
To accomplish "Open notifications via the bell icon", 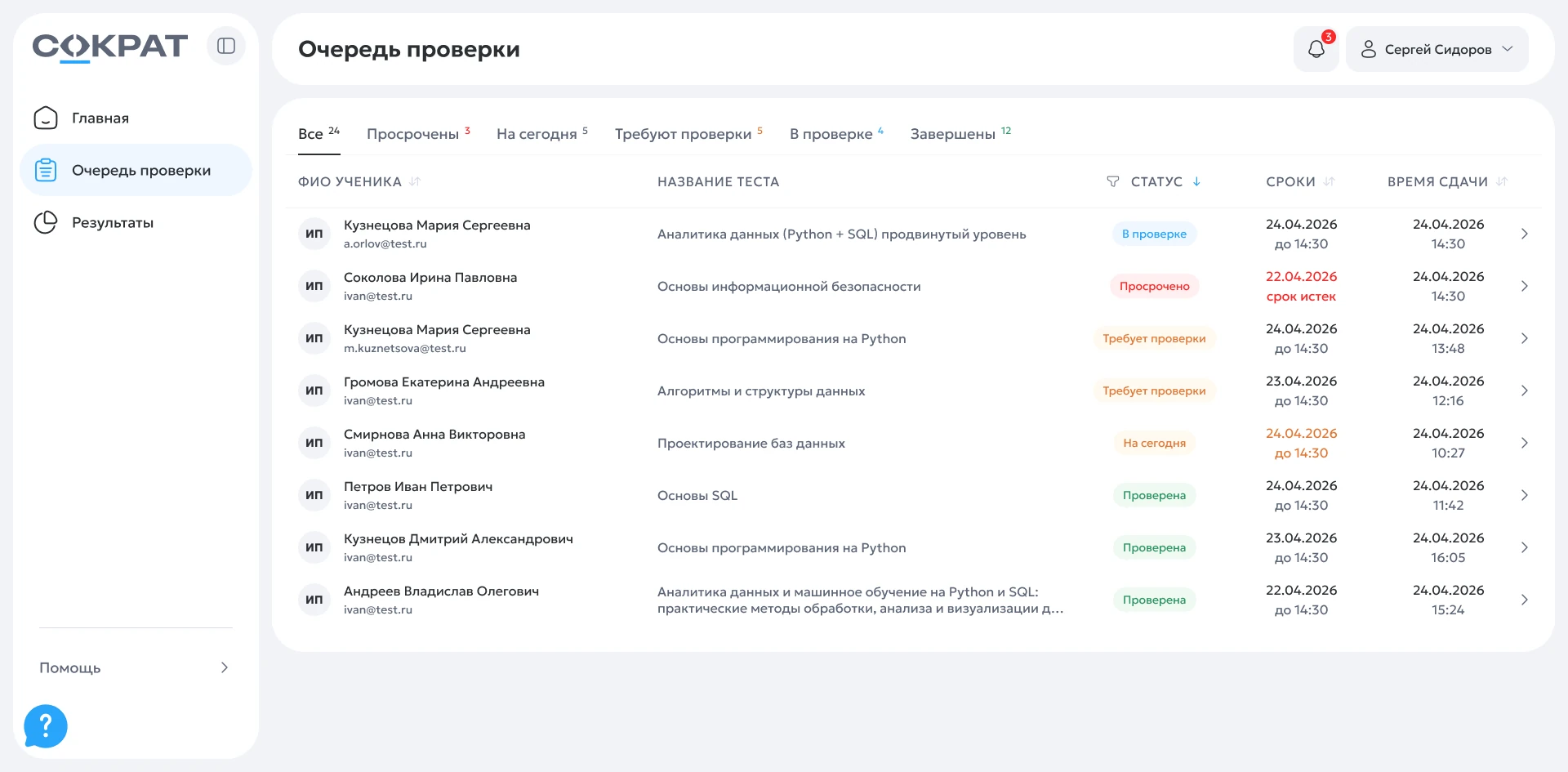I will pyautogui.click(x=1316, y=49).
